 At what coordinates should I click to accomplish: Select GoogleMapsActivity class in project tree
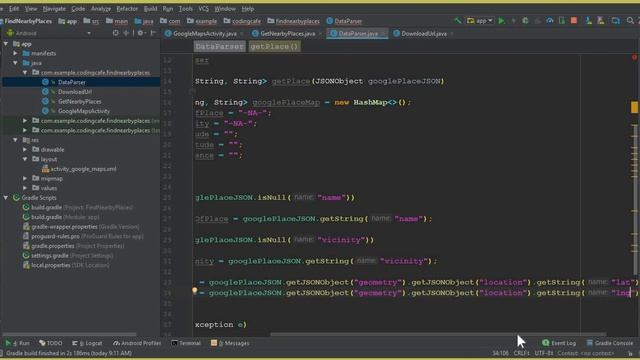click(84, 111)
